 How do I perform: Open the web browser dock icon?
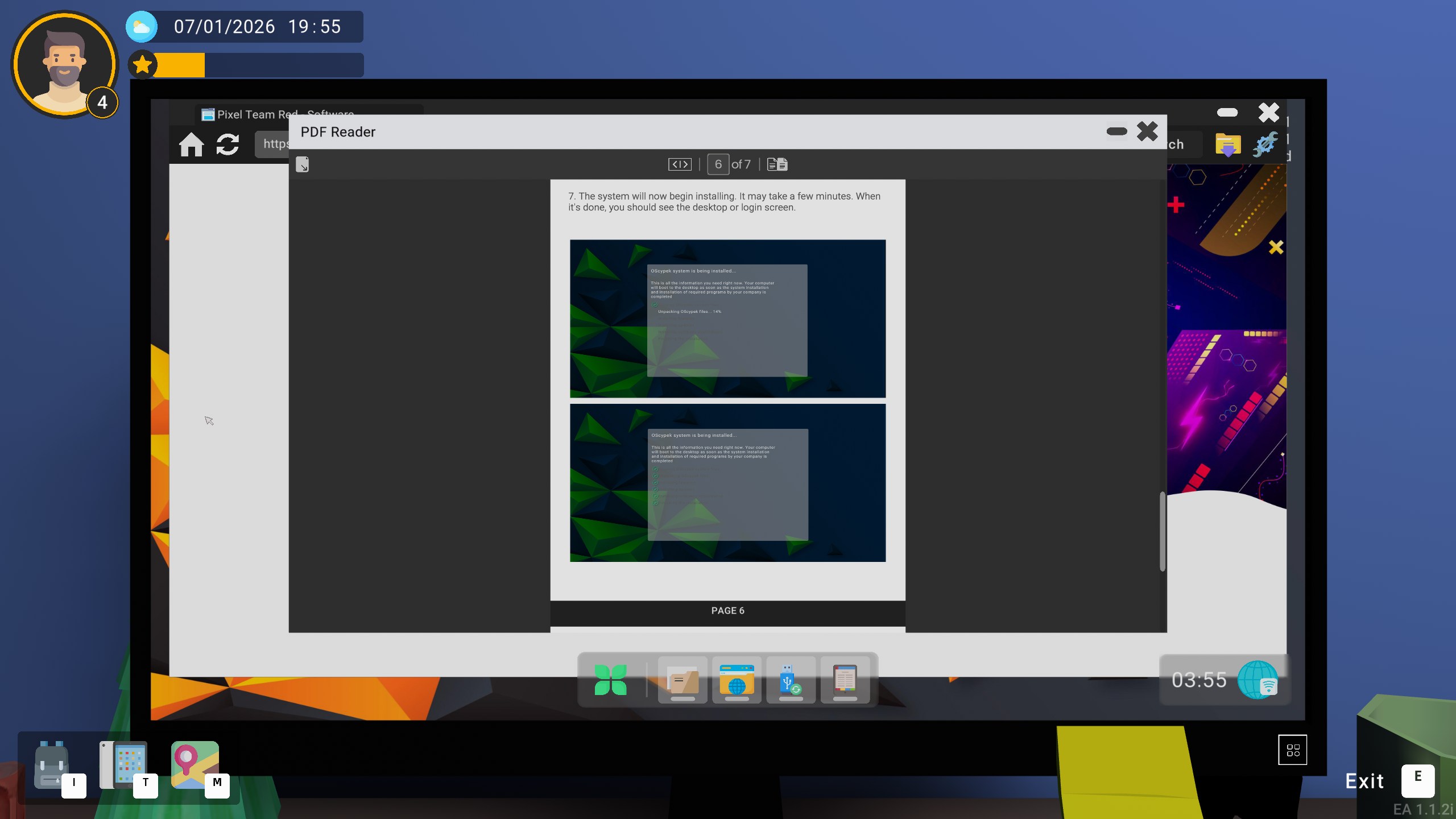(737, 680)
